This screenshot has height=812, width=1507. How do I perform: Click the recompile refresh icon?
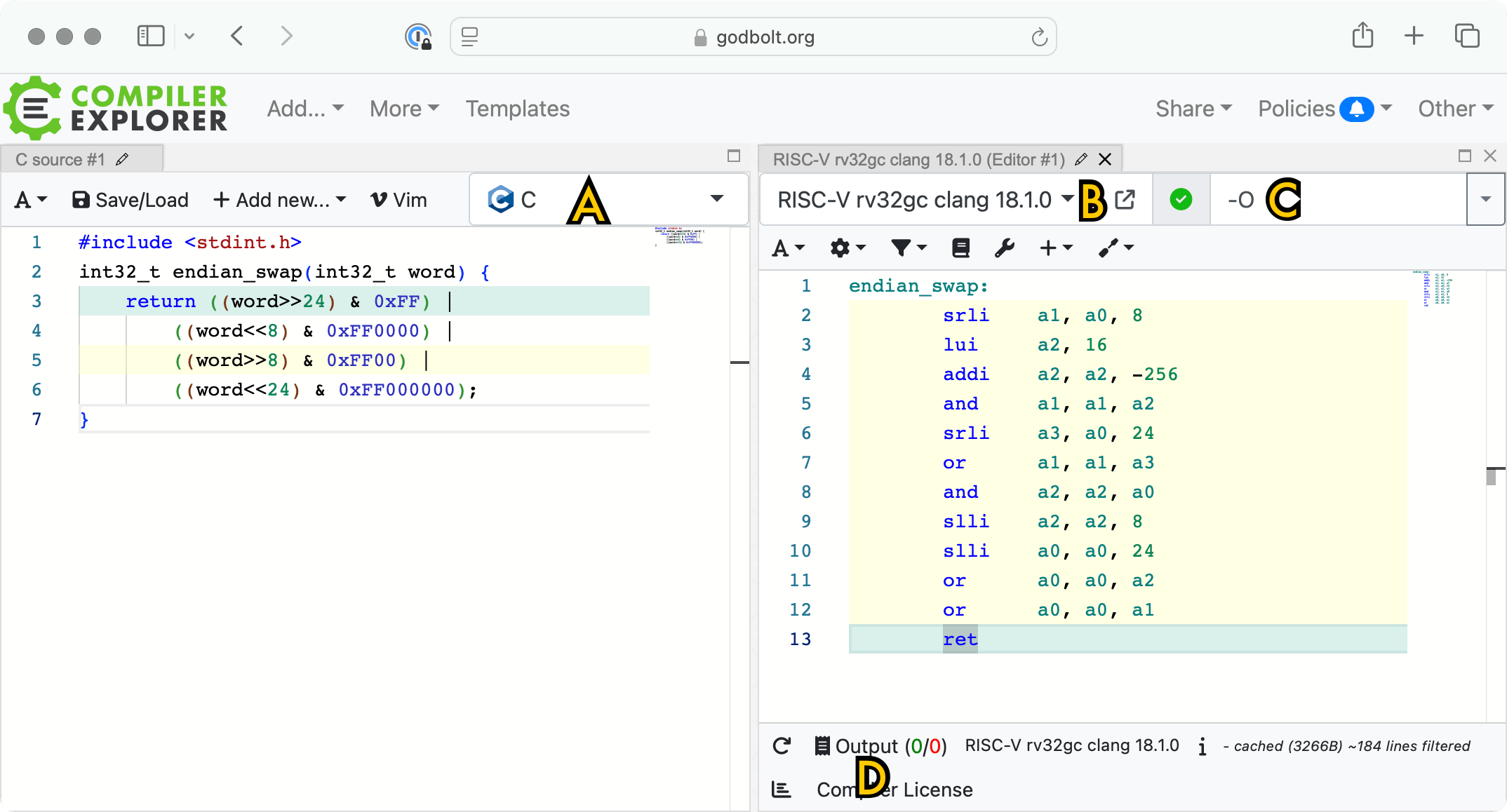pos(782,745)
